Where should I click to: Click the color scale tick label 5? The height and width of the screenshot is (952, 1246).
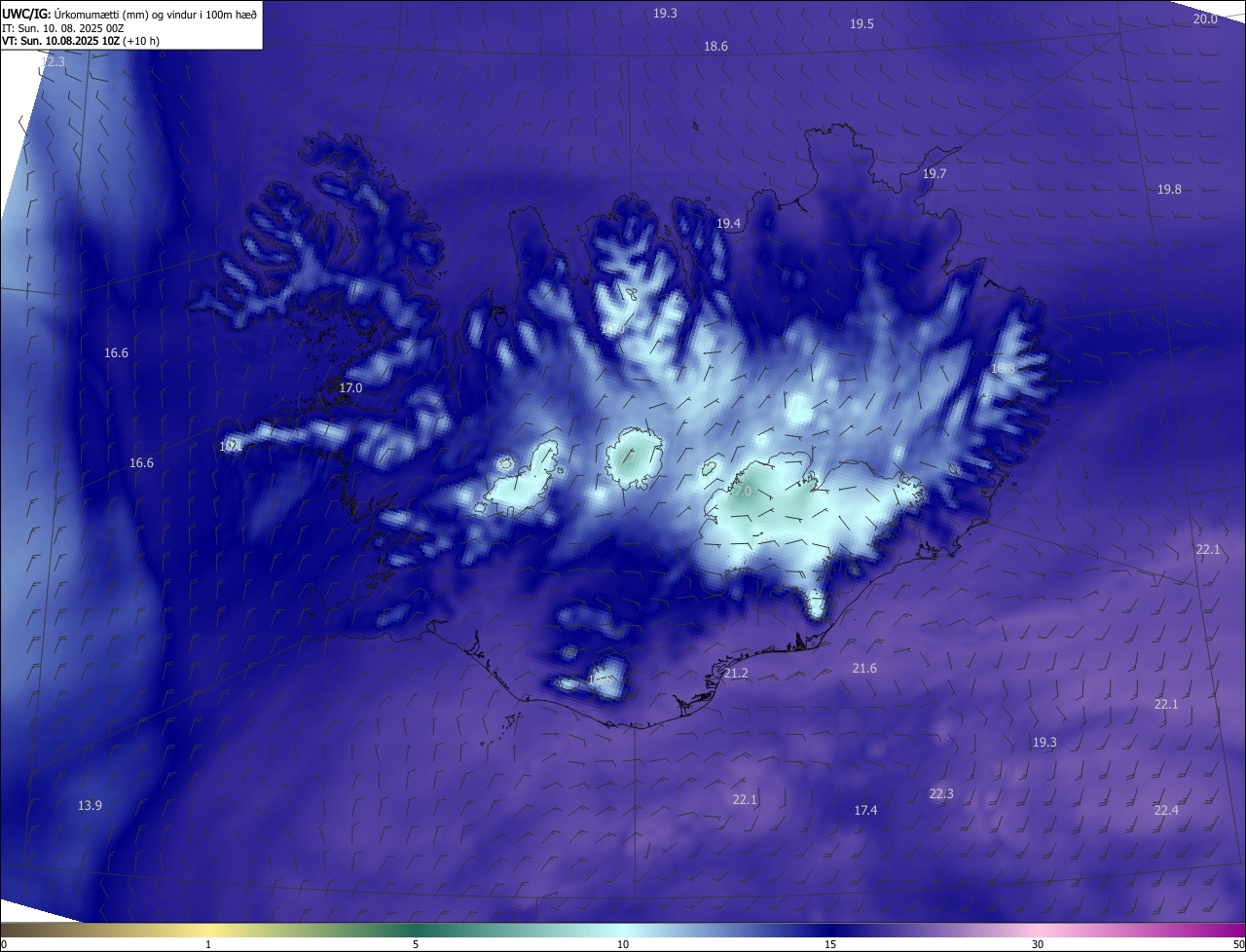(x=416, y=945)
